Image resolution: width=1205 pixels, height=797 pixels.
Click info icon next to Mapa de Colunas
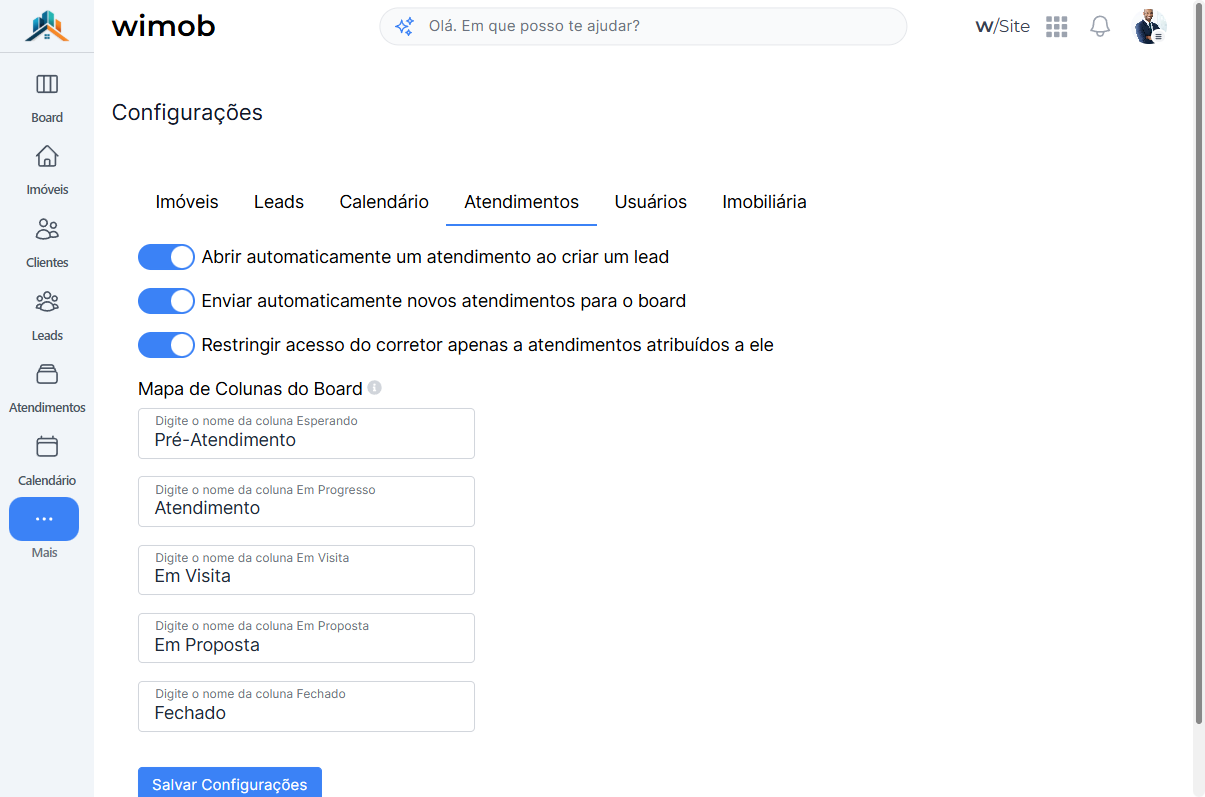coord(374,387)
